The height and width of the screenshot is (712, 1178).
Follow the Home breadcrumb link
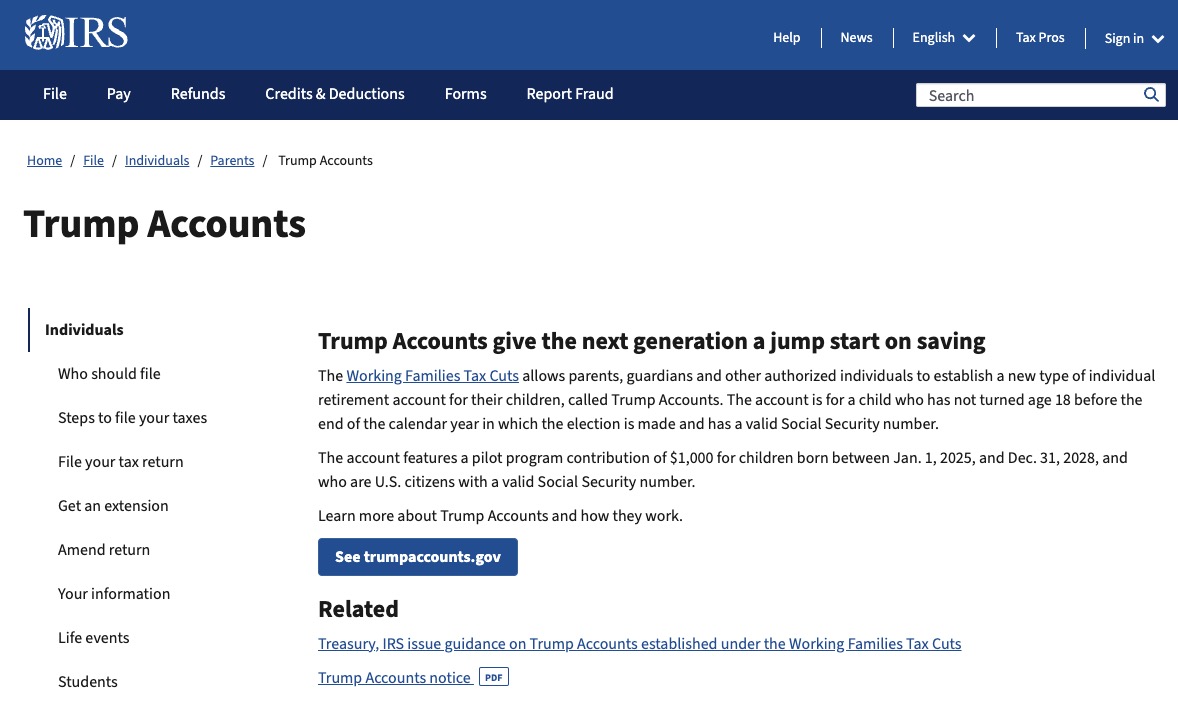click(44, 161)
